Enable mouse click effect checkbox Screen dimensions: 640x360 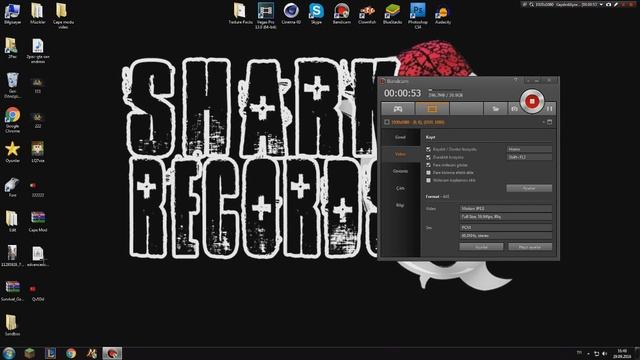(428, 173)
